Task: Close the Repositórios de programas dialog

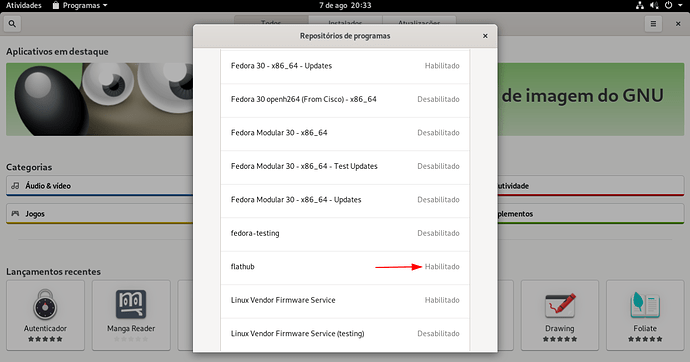Action: [x=485, y=36]
